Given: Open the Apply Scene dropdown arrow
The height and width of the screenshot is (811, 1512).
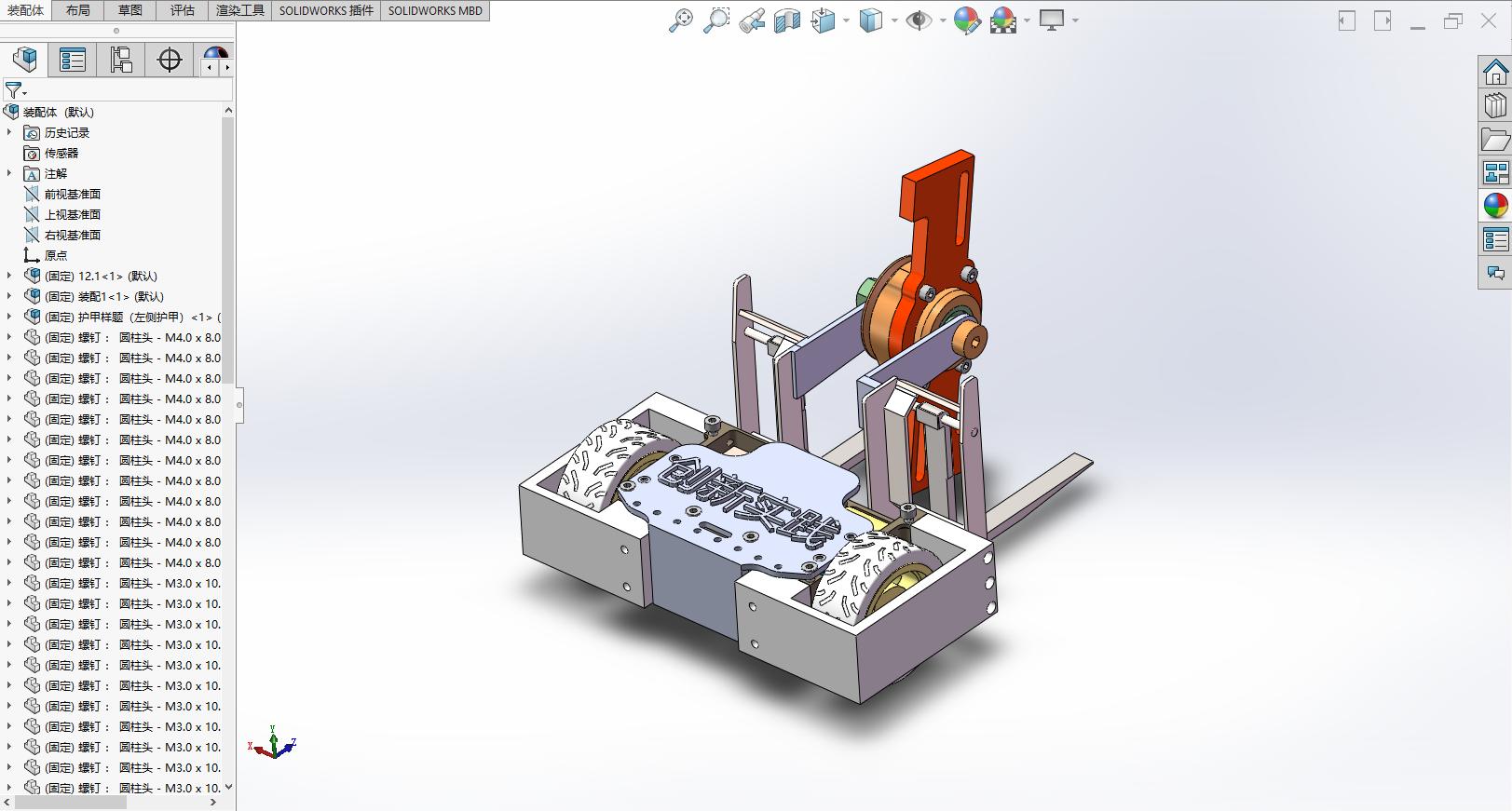Looking at the screenshot, I should point(1027,20).
